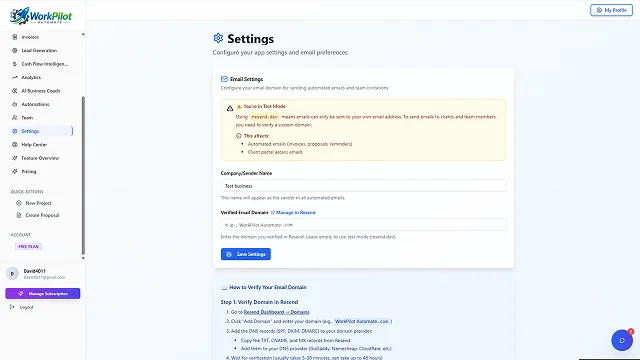
Task: Click the "You're in Test Mode" title
Action: pyautogui.click(x=264, y=106)
